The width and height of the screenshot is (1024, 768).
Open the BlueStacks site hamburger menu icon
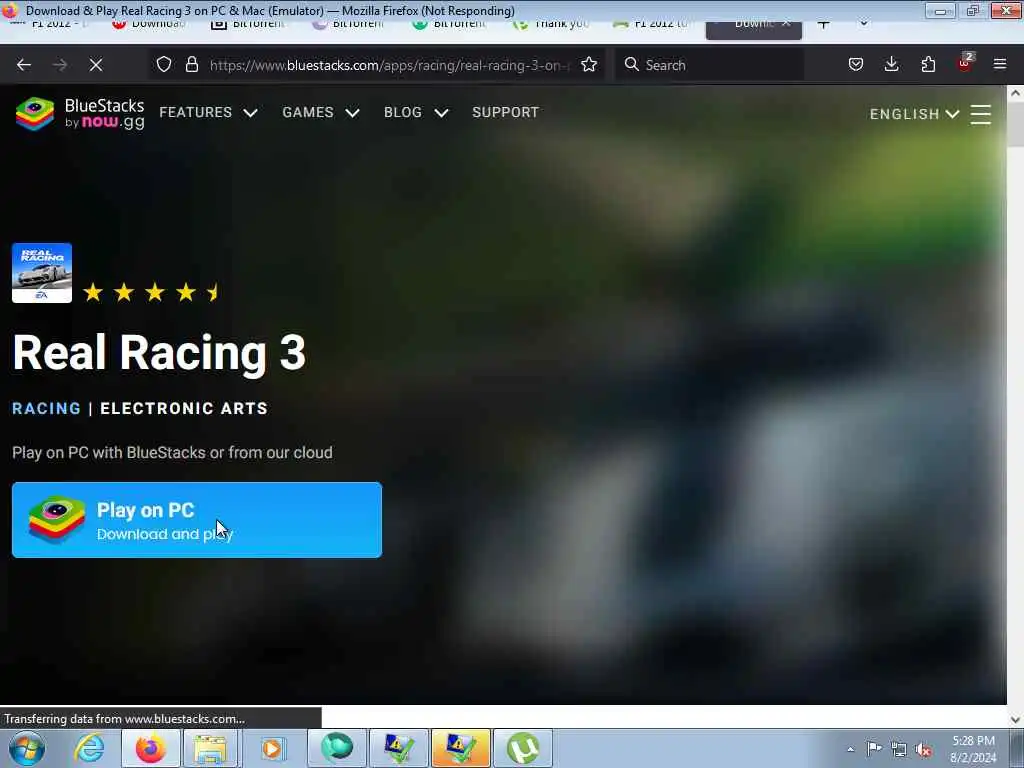981,114
